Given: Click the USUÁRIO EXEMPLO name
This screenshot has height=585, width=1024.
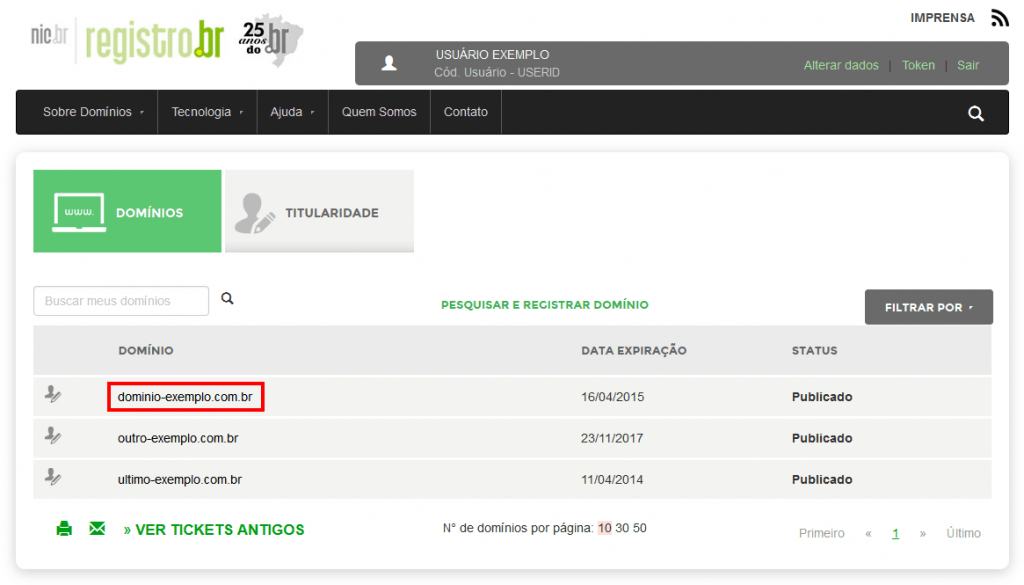Looking at the screenshot, I should point(492,55).
